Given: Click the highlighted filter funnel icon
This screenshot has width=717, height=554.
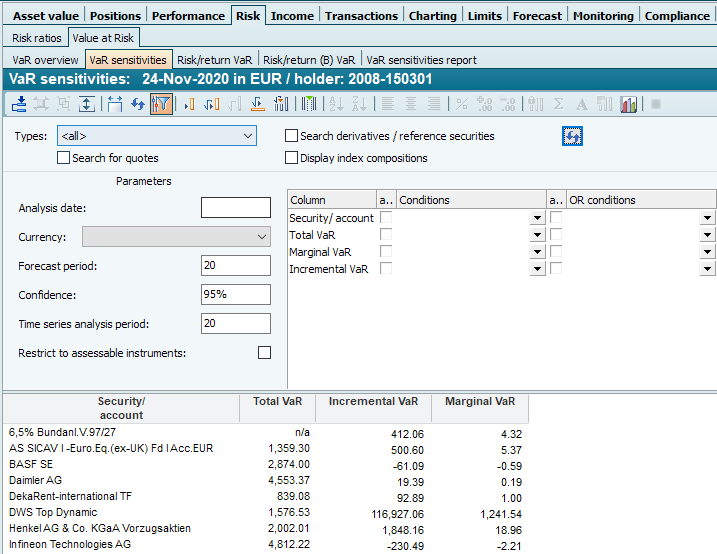Looking at the screenshot, I should coord(162,104).
